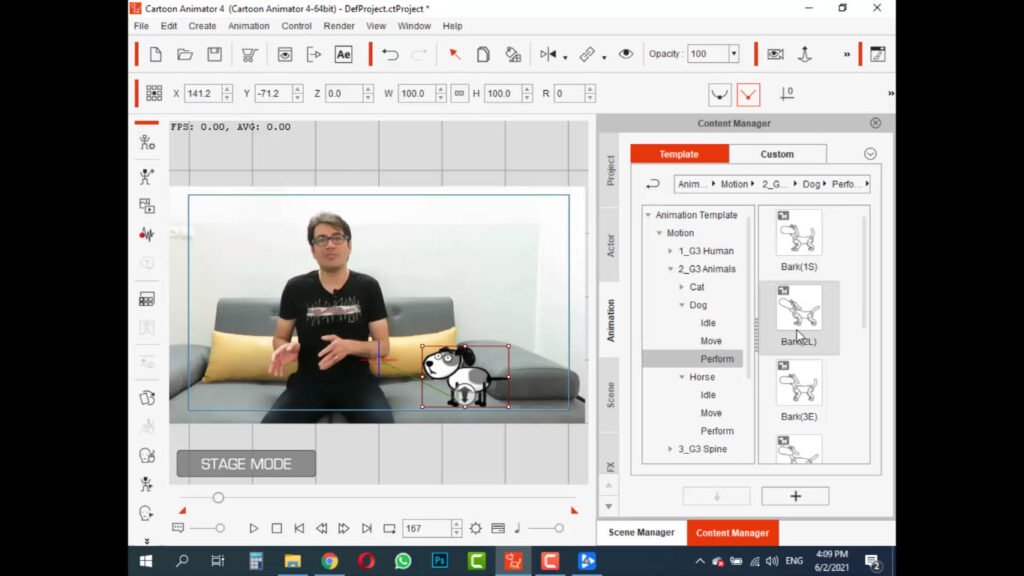Click the STAGE MODE button
This screenshot has height=576, width=1024.
(246, 464)
